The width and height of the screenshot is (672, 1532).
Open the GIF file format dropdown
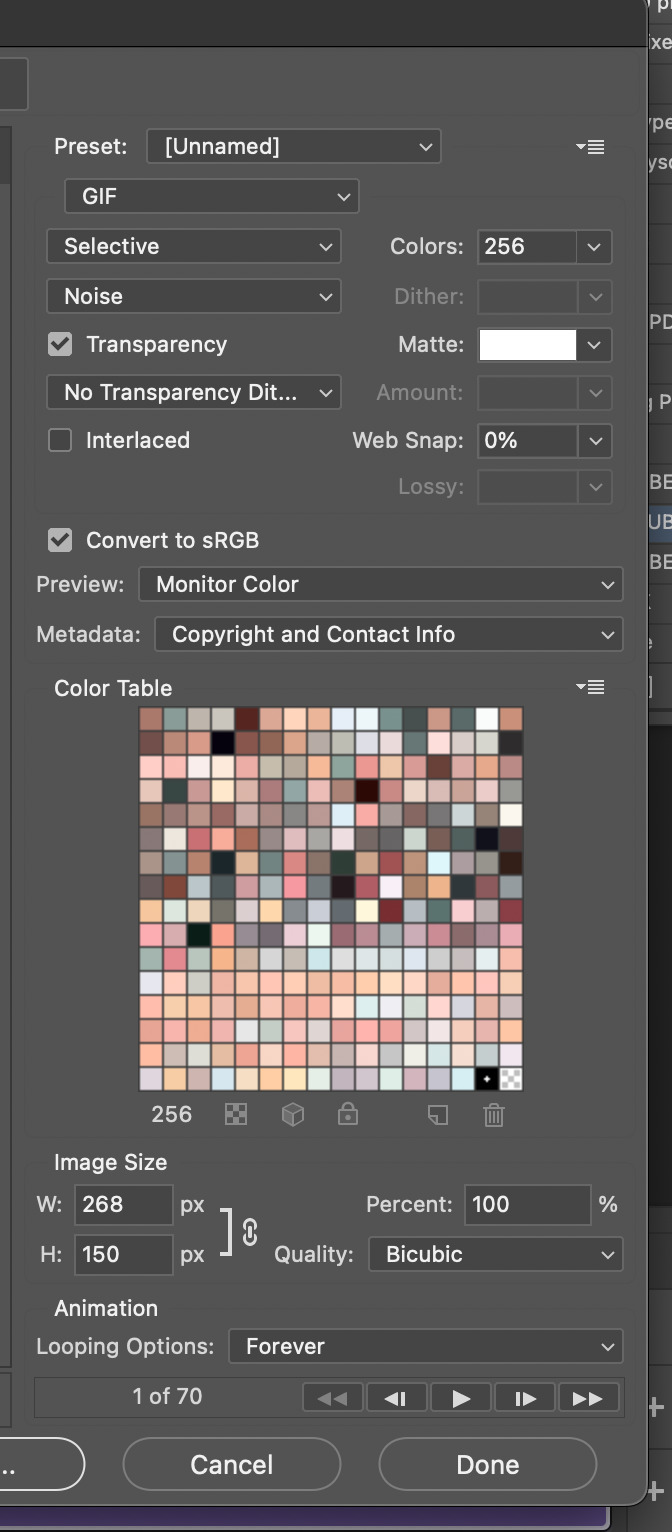point(211,196)
